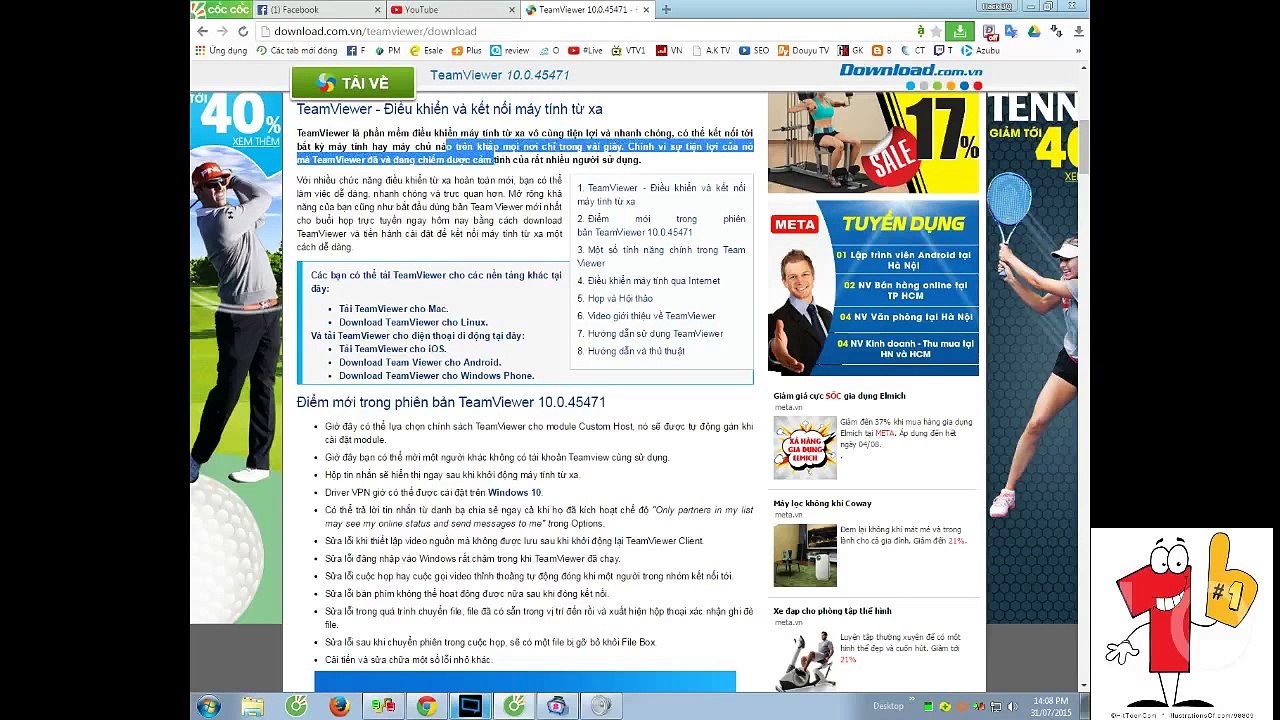The image size is (1280, 720).
Task: Open the META Tuyển dụng recruitment banner
Action: [x=873, y=287]
